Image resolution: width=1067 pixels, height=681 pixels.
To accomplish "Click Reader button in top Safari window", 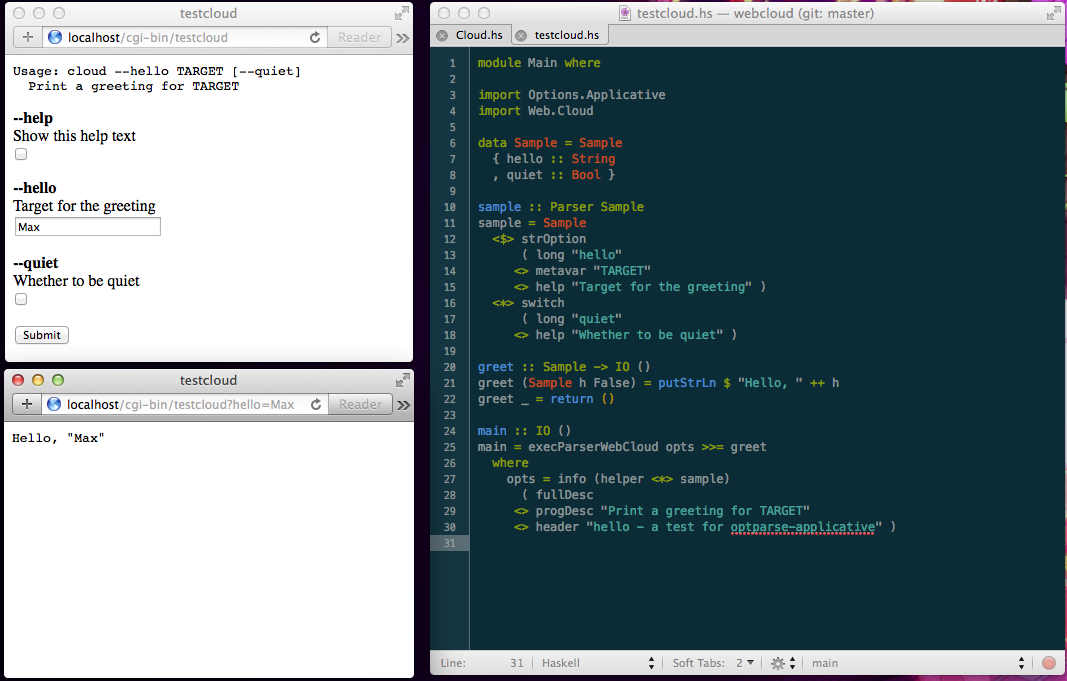I will pos(359,37).
